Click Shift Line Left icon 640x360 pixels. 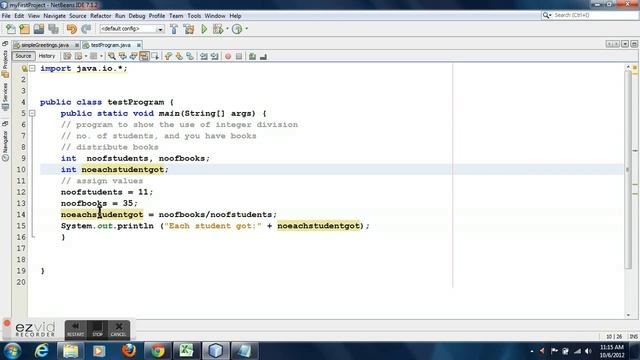204,56
